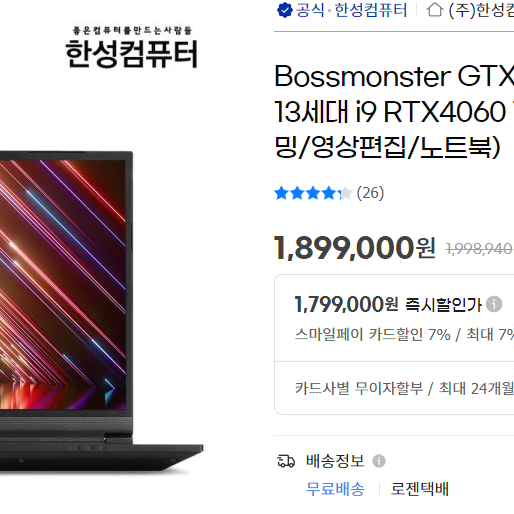Click the blue official seller verified badge
The image size is (514, 514).
285,10
